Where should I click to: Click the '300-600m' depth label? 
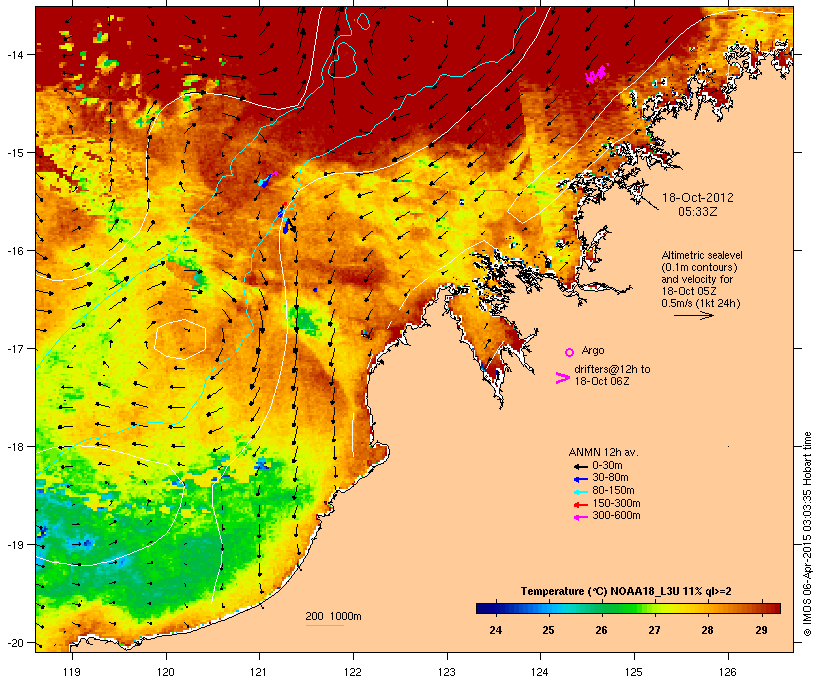(x=617, y=516)
